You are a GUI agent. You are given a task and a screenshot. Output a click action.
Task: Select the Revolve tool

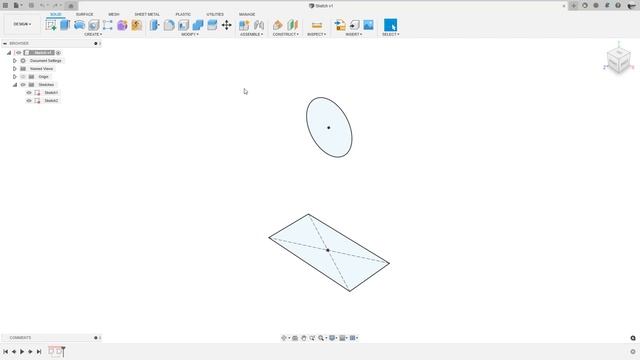79,25
